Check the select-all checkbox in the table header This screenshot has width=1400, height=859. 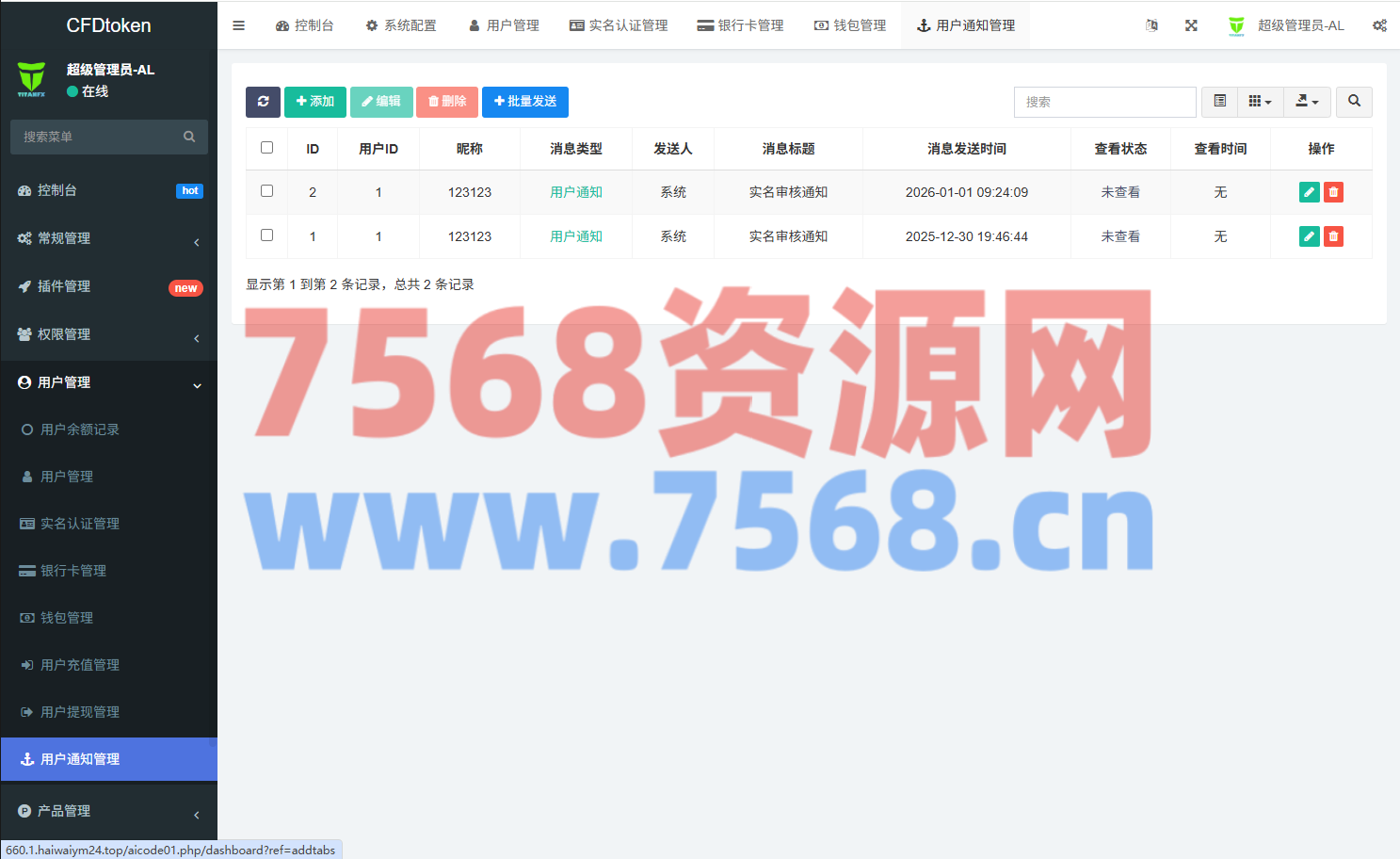click(266, 148)
